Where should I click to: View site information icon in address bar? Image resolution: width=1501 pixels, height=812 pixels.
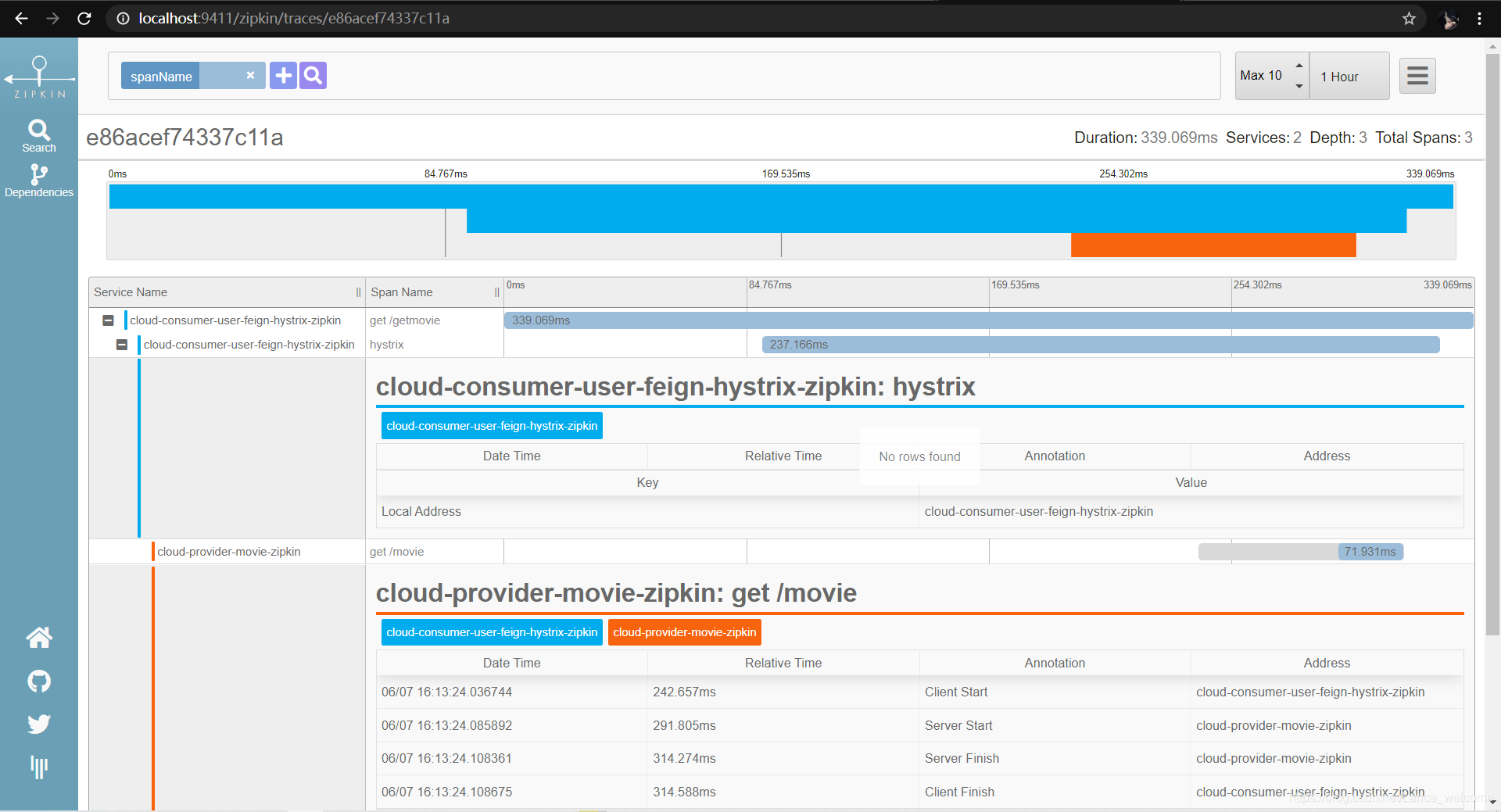pos(123,18)
